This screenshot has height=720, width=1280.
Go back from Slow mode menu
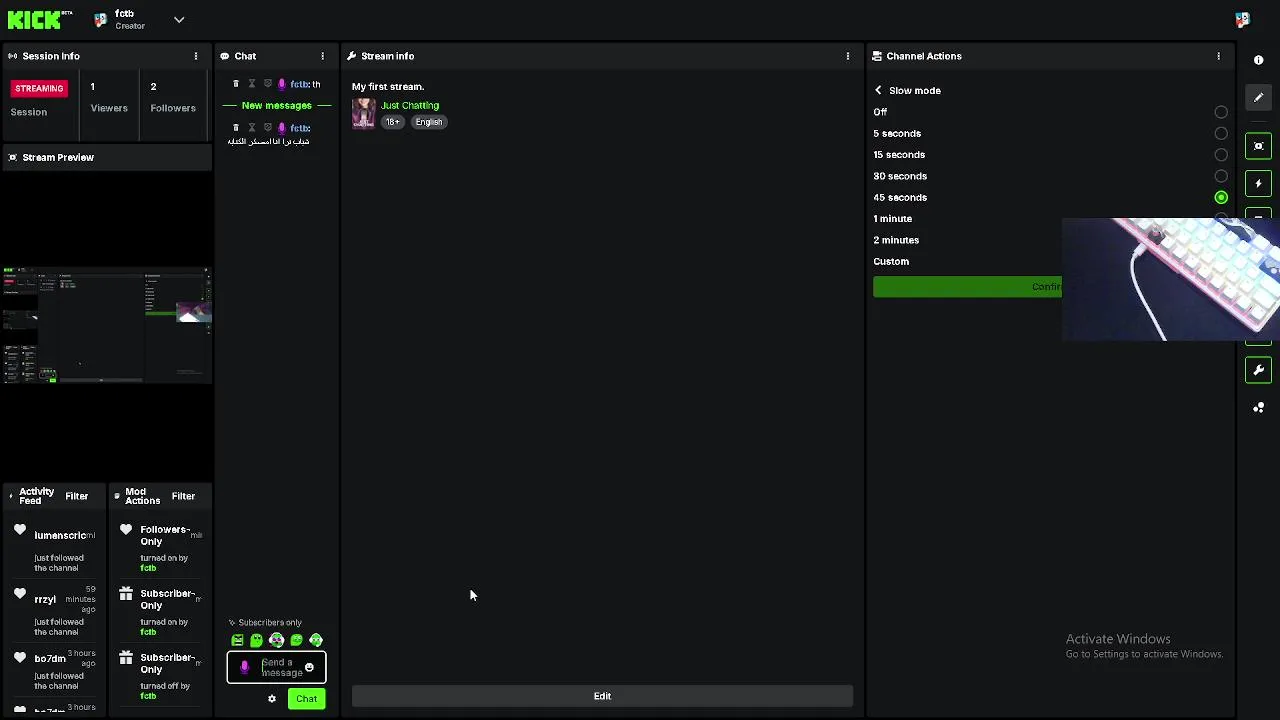[878, 90]
